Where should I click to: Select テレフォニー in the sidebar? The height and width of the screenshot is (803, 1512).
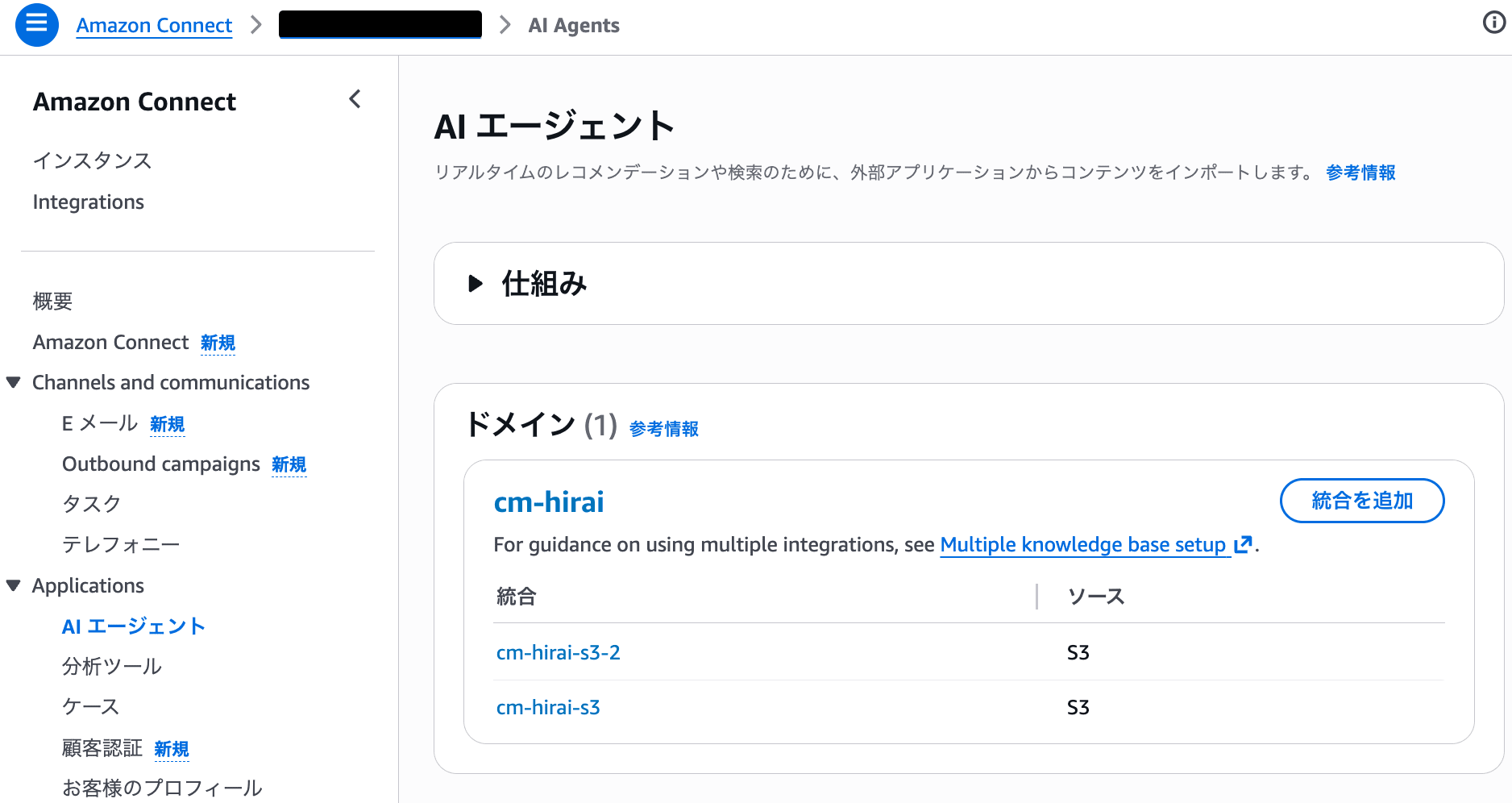122,544
